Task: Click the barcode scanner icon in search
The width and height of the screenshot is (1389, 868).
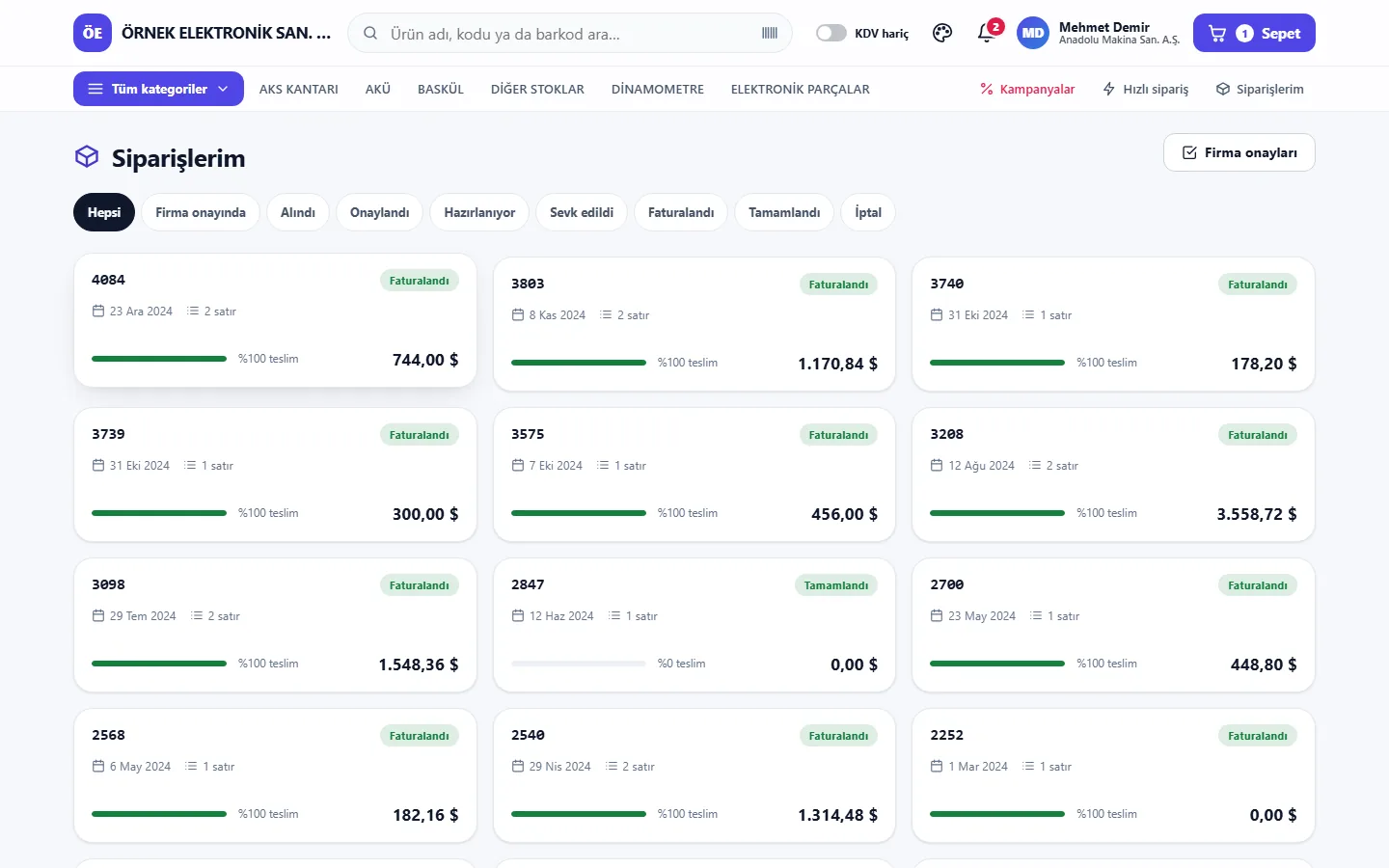Action: tap(770, 33)
